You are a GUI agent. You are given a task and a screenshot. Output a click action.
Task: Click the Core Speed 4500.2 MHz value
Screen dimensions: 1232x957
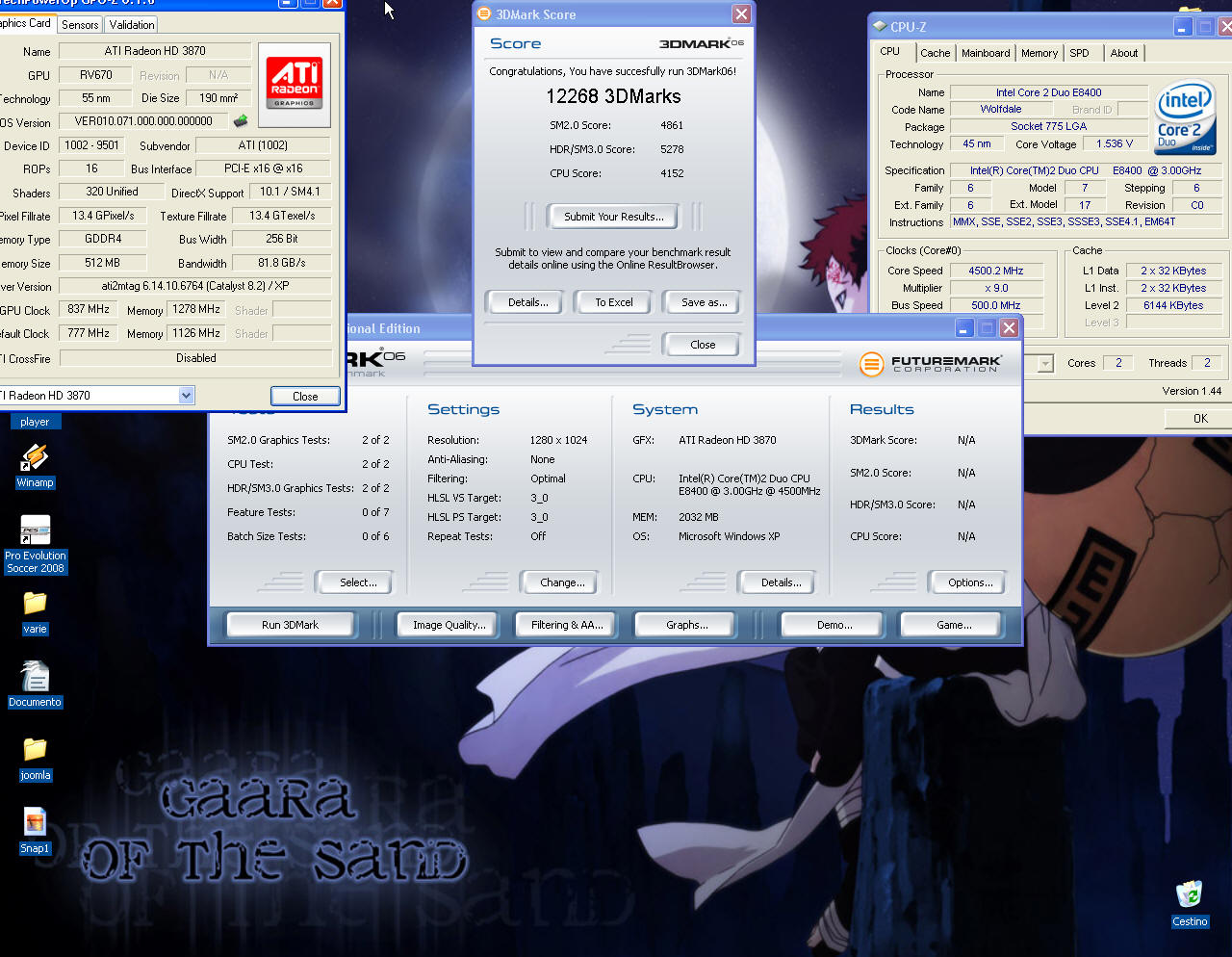pos(996,271)
